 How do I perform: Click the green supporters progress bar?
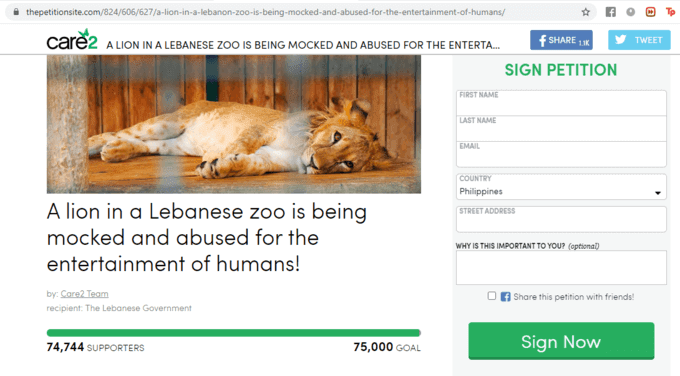pyautogui.click(x=234, y=333)
